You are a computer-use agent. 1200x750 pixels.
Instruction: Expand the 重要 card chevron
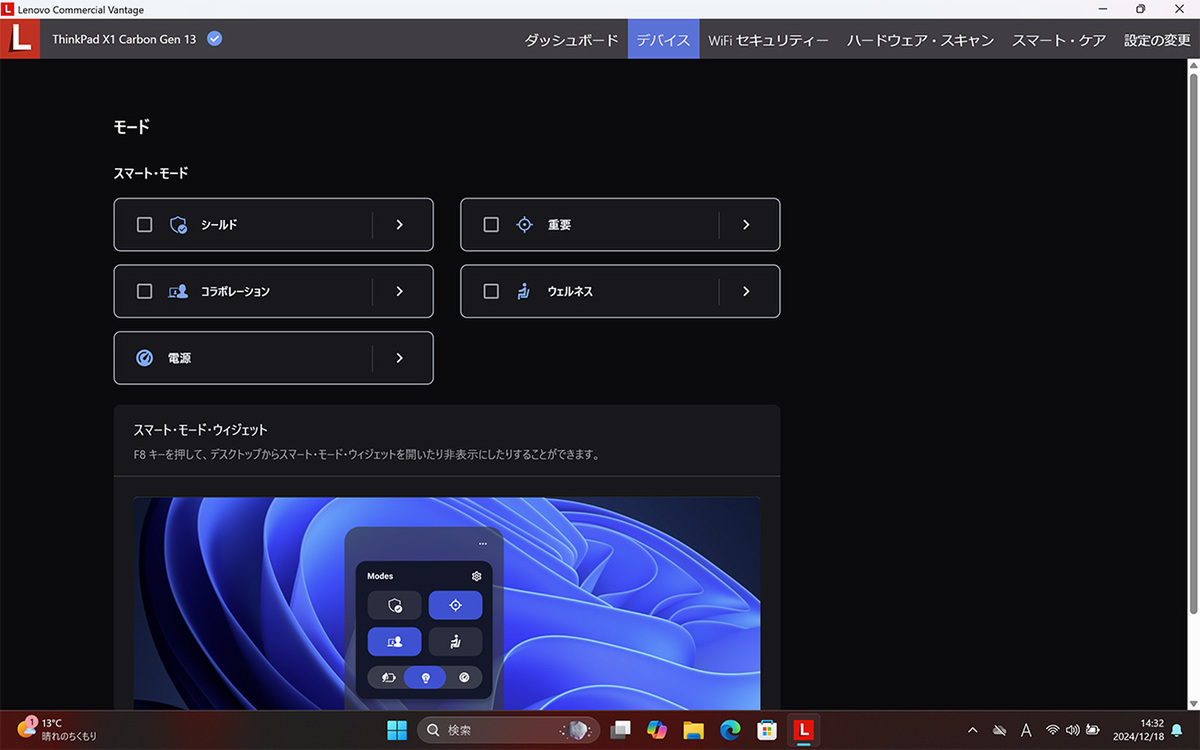[x=746, y=225]
